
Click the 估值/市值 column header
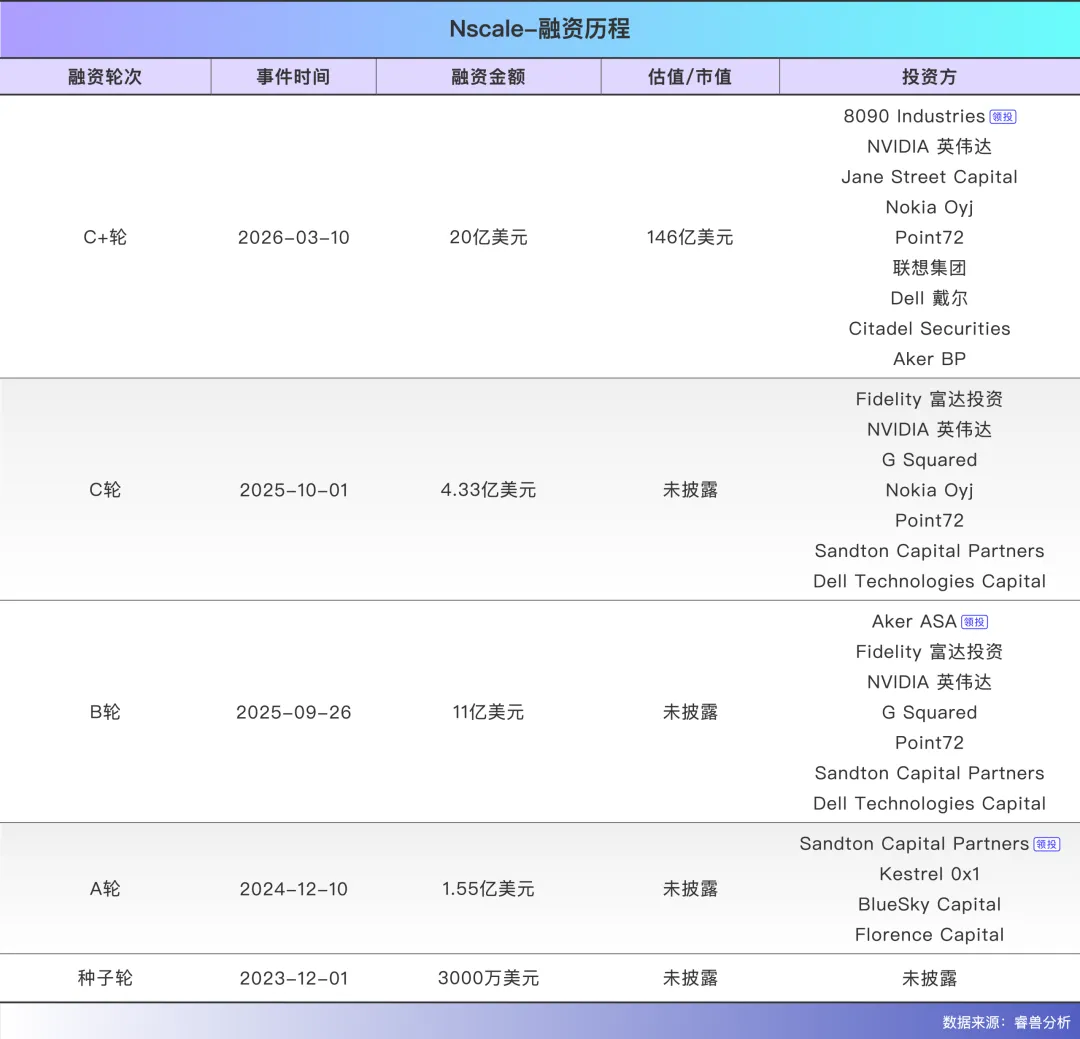(689, 76)
